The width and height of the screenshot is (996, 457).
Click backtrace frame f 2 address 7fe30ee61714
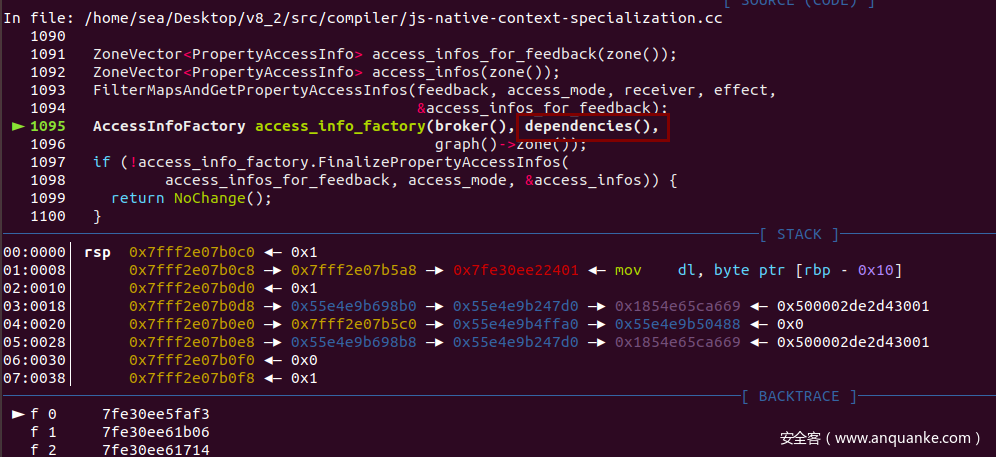pos(156,451)
